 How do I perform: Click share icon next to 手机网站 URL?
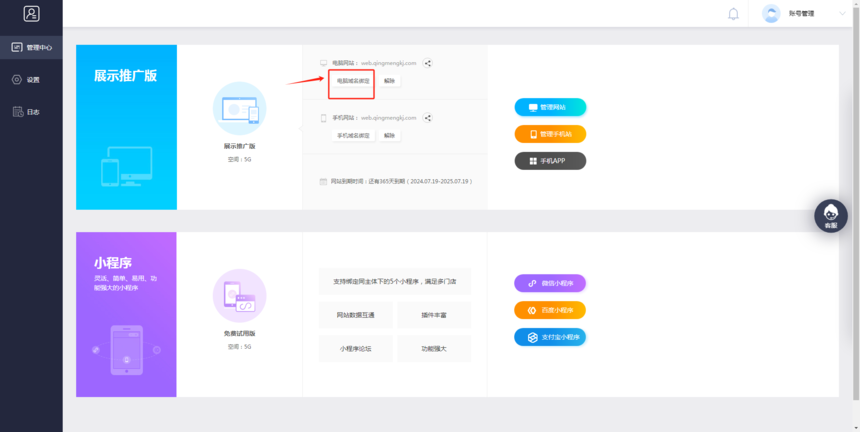[428, 118]
